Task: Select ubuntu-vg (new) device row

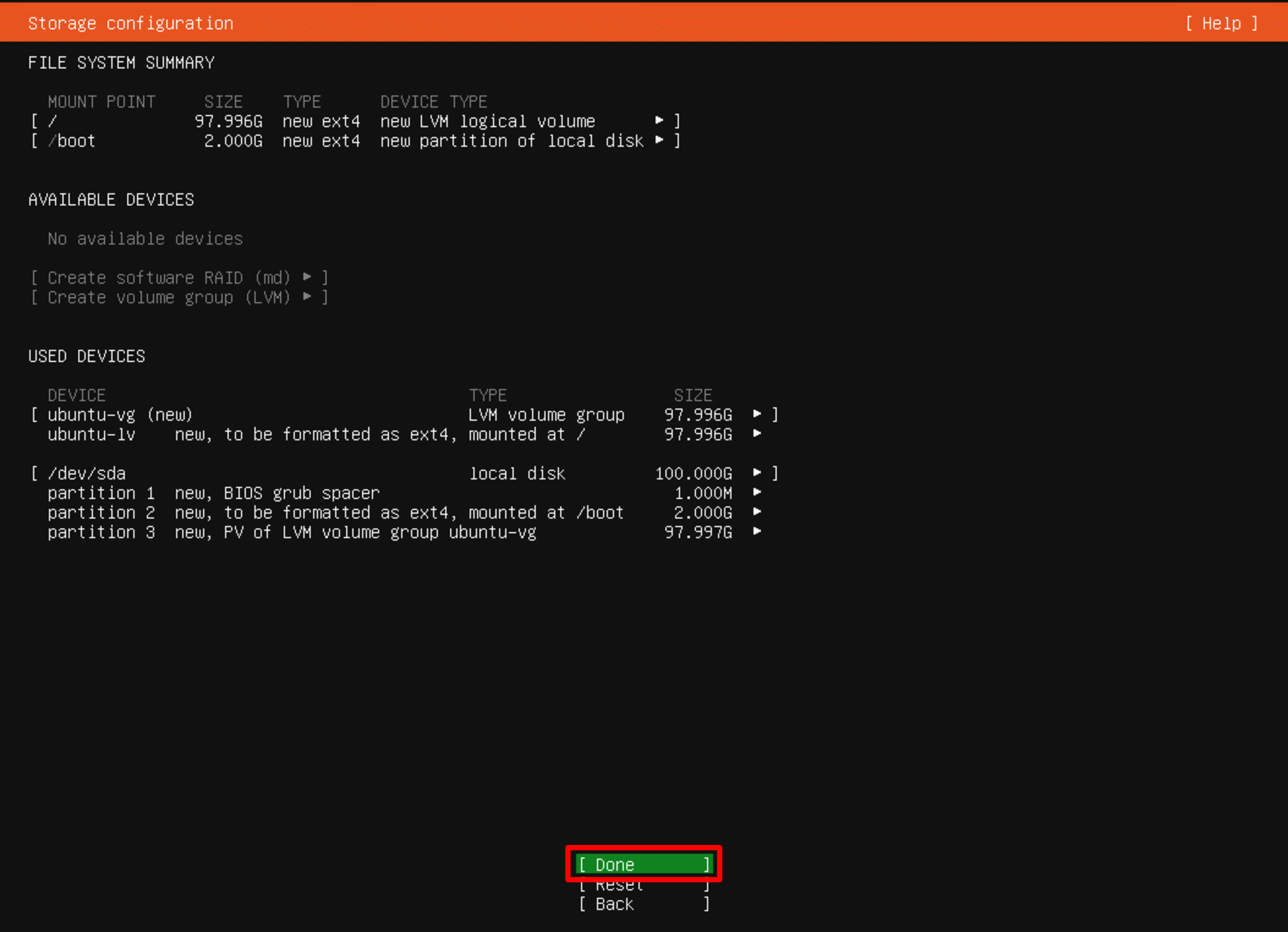Action: point(404,415)
